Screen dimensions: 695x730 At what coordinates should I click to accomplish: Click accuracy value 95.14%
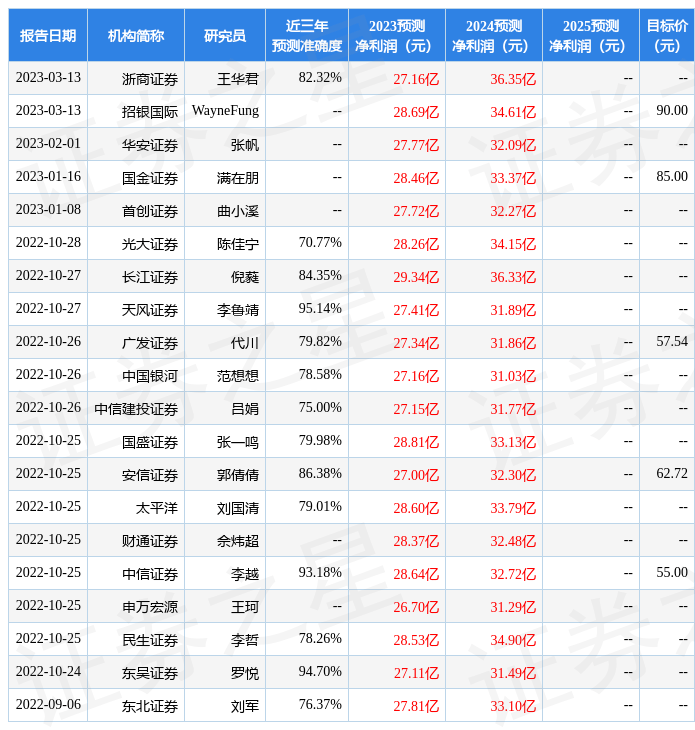(x=320, y=309)
